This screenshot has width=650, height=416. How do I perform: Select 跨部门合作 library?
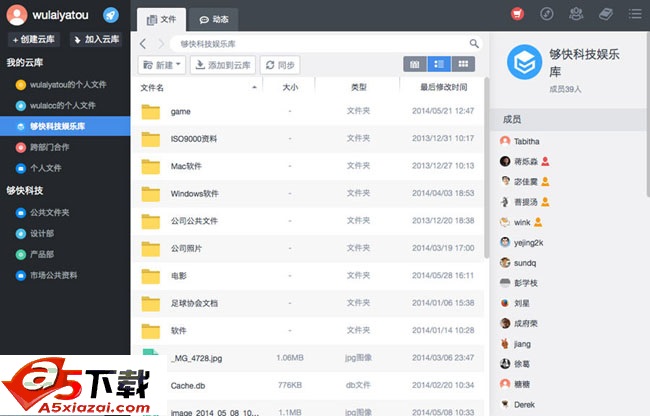65,147
